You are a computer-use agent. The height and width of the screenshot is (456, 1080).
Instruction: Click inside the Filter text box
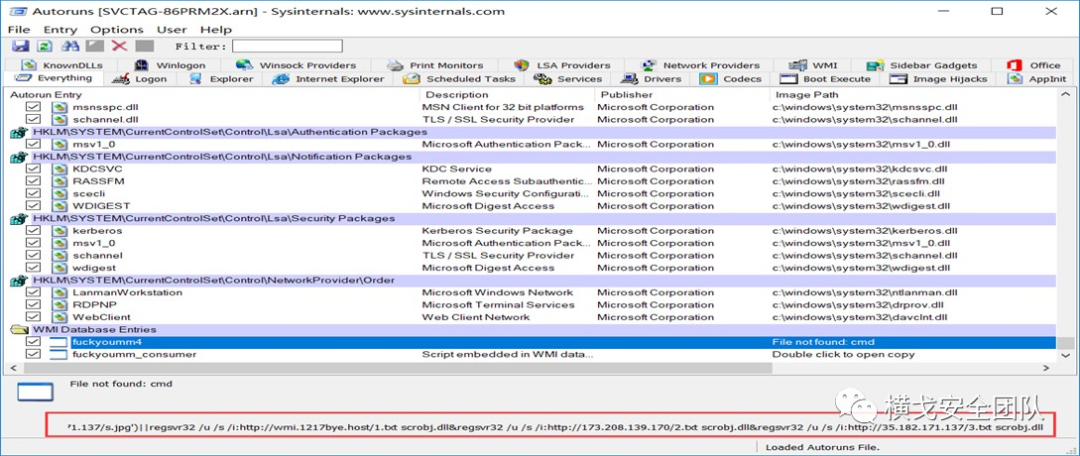point(287,46)
